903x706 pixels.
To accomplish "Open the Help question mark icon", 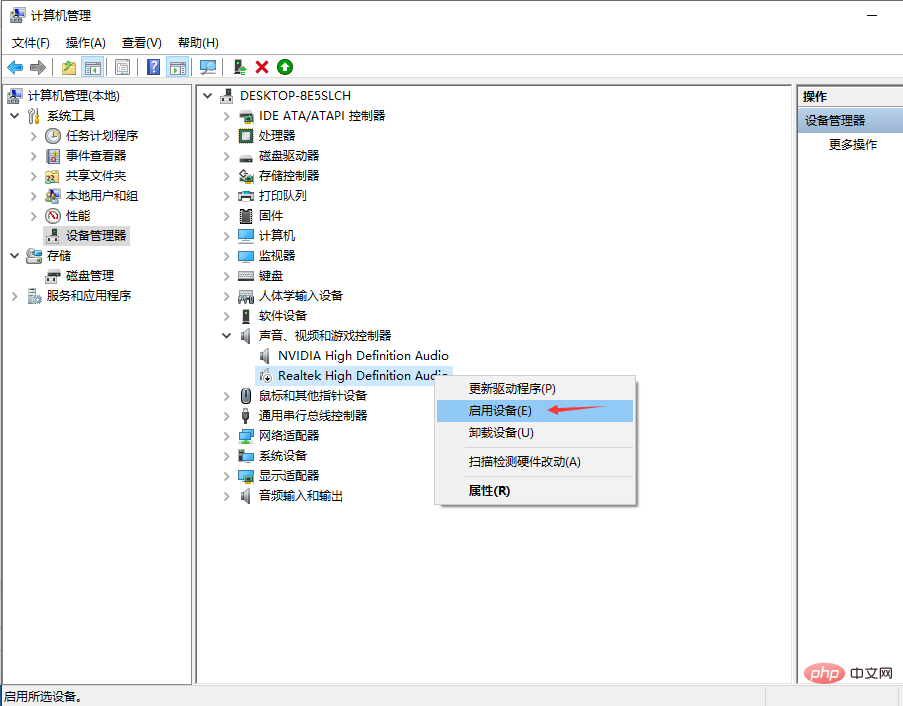I will pos(154,67).
